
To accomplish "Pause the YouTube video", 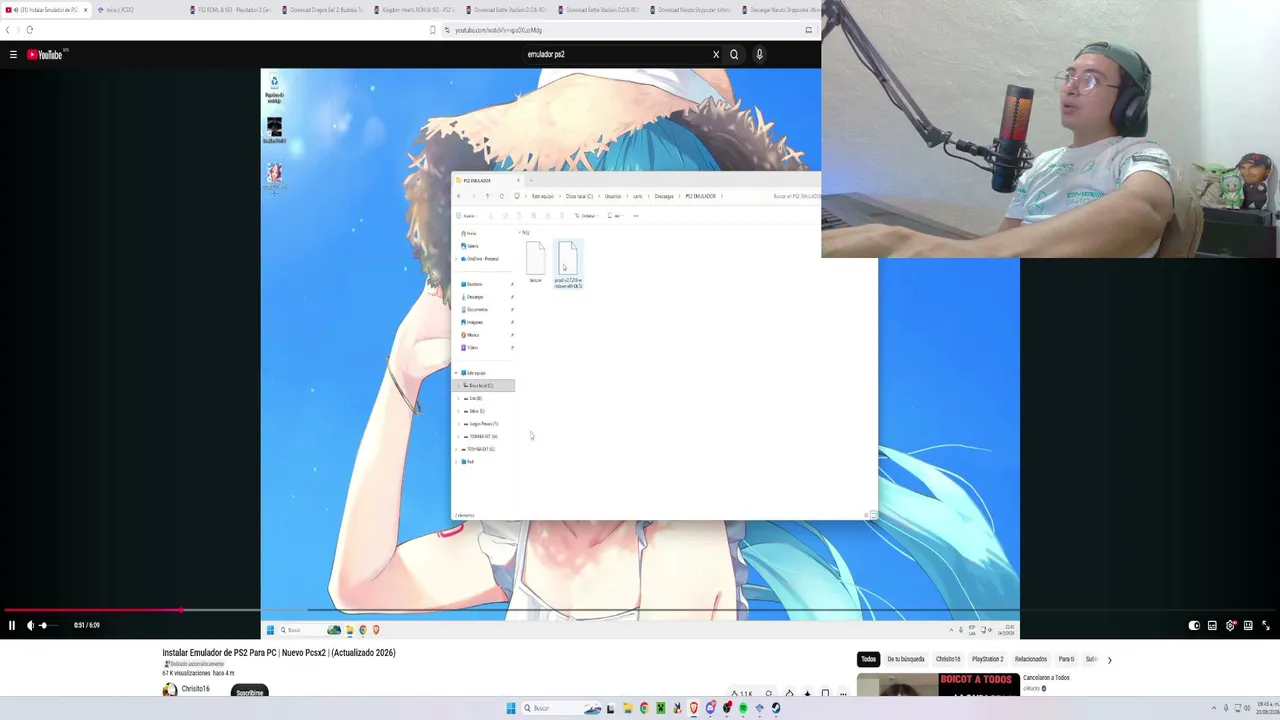I will point(12,625).
